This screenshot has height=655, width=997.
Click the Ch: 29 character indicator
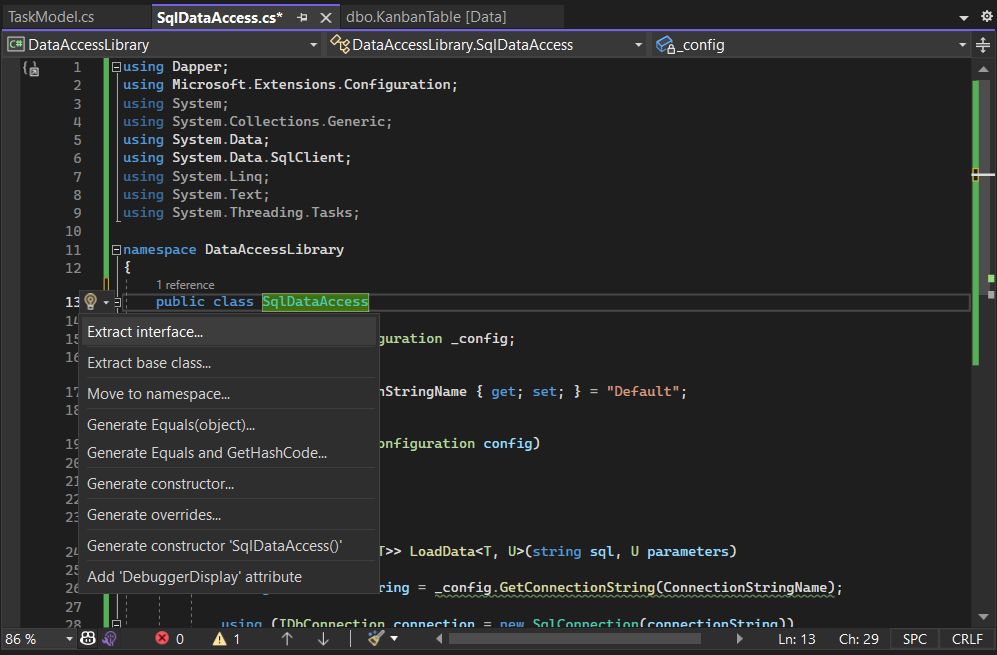point(859,639)
